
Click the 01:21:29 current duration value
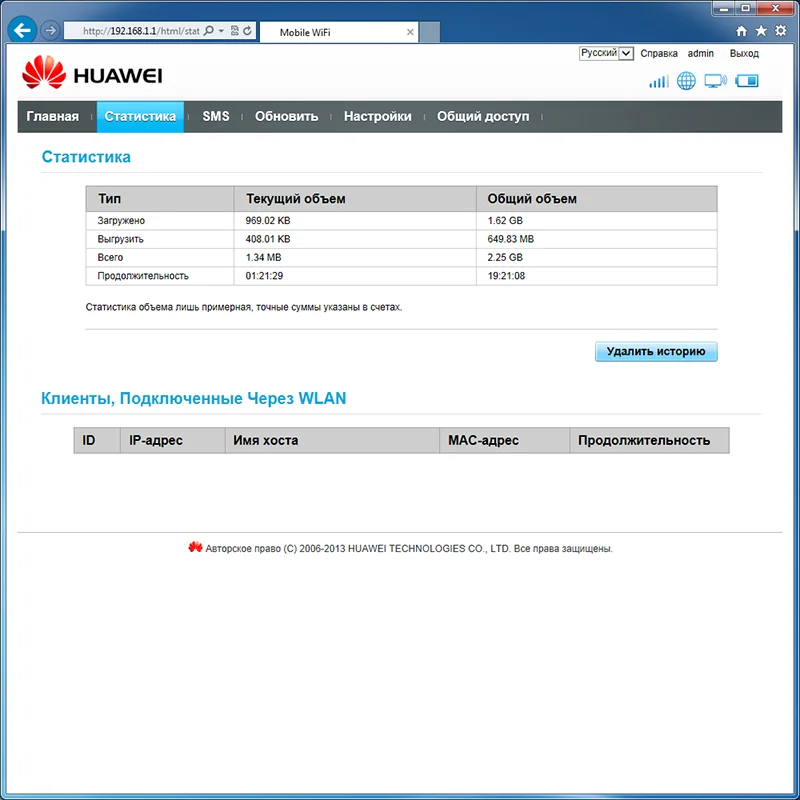(x=264, y=276)
